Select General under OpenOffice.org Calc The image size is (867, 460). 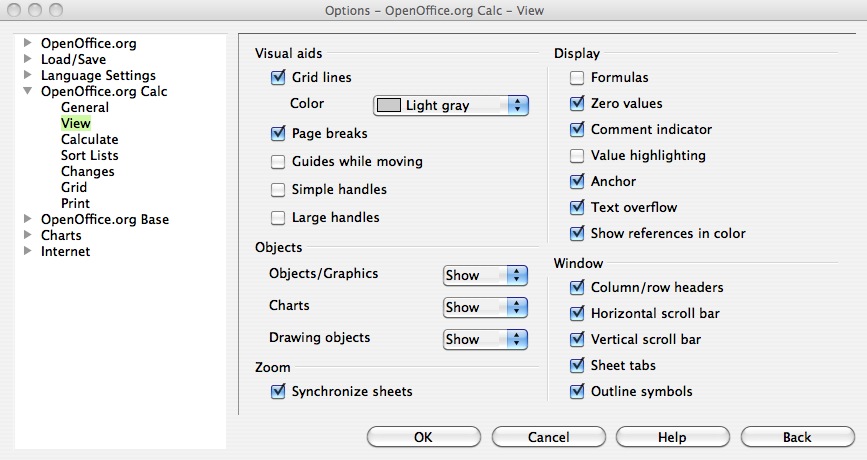tap(85, 107)
